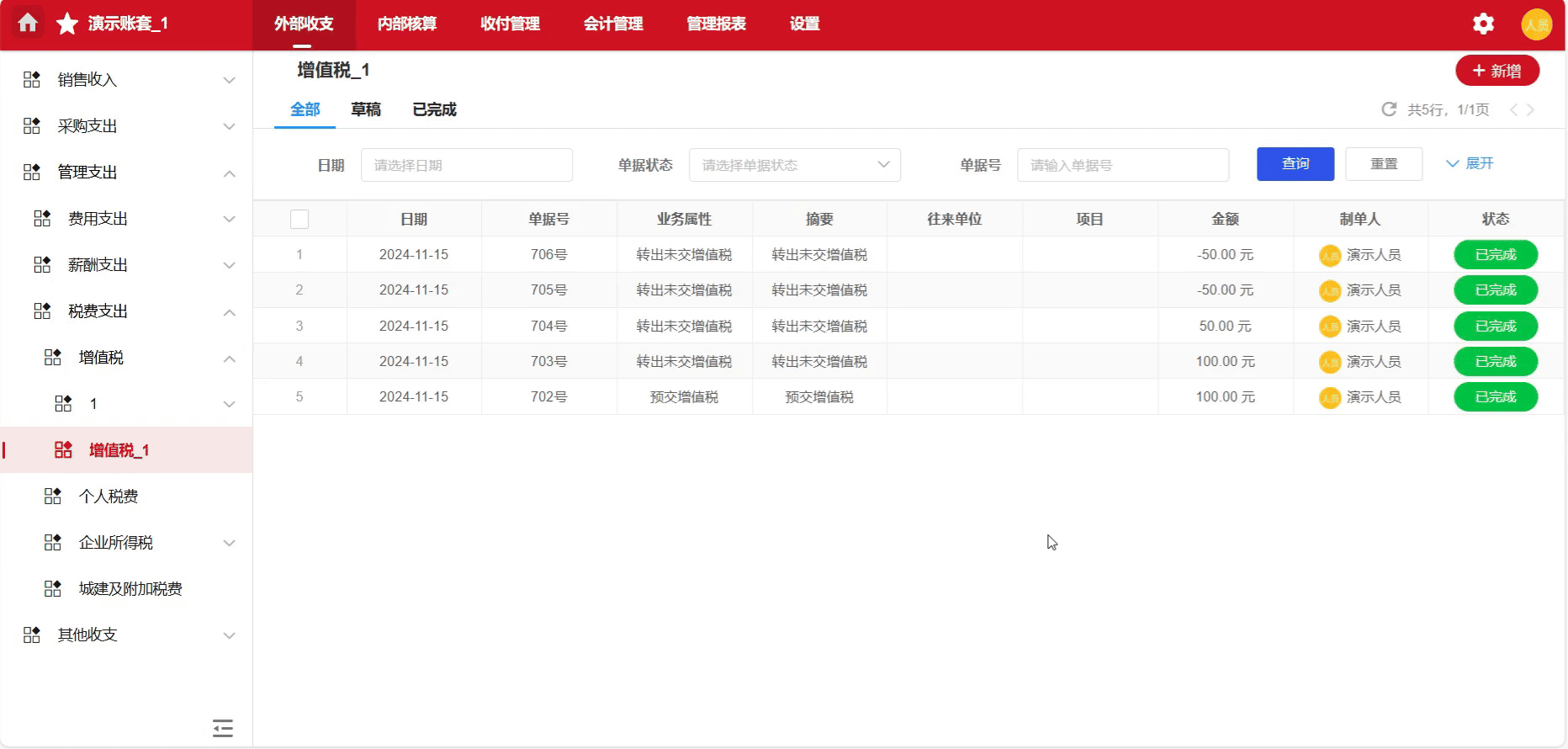
Task: Click the 企业所得税 sidebar icon
Action: click(53, 542)
